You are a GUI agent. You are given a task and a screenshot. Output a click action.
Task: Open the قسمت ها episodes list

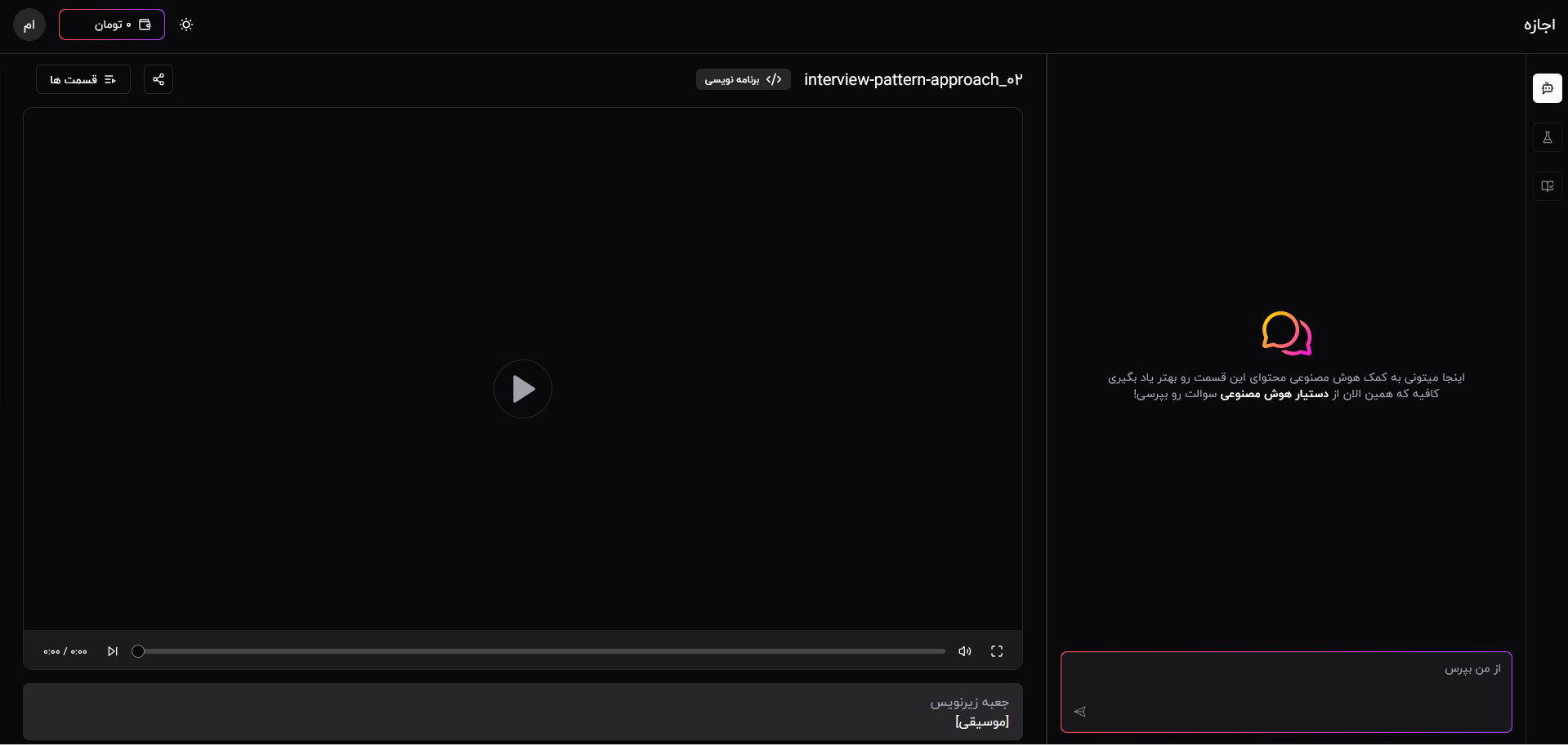click(83, 79)
